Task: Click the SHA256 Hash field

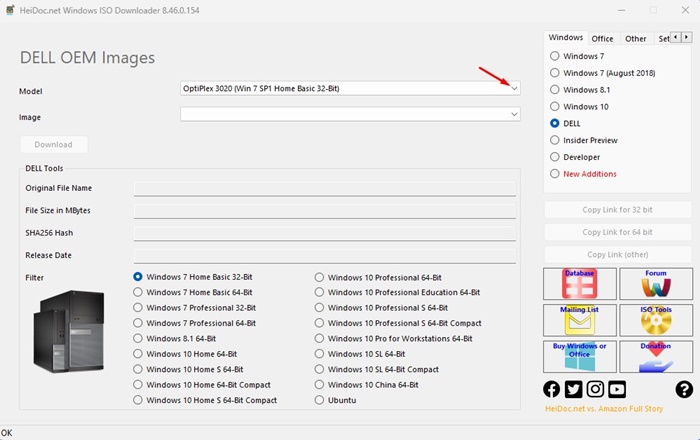Action: [325, 233]
